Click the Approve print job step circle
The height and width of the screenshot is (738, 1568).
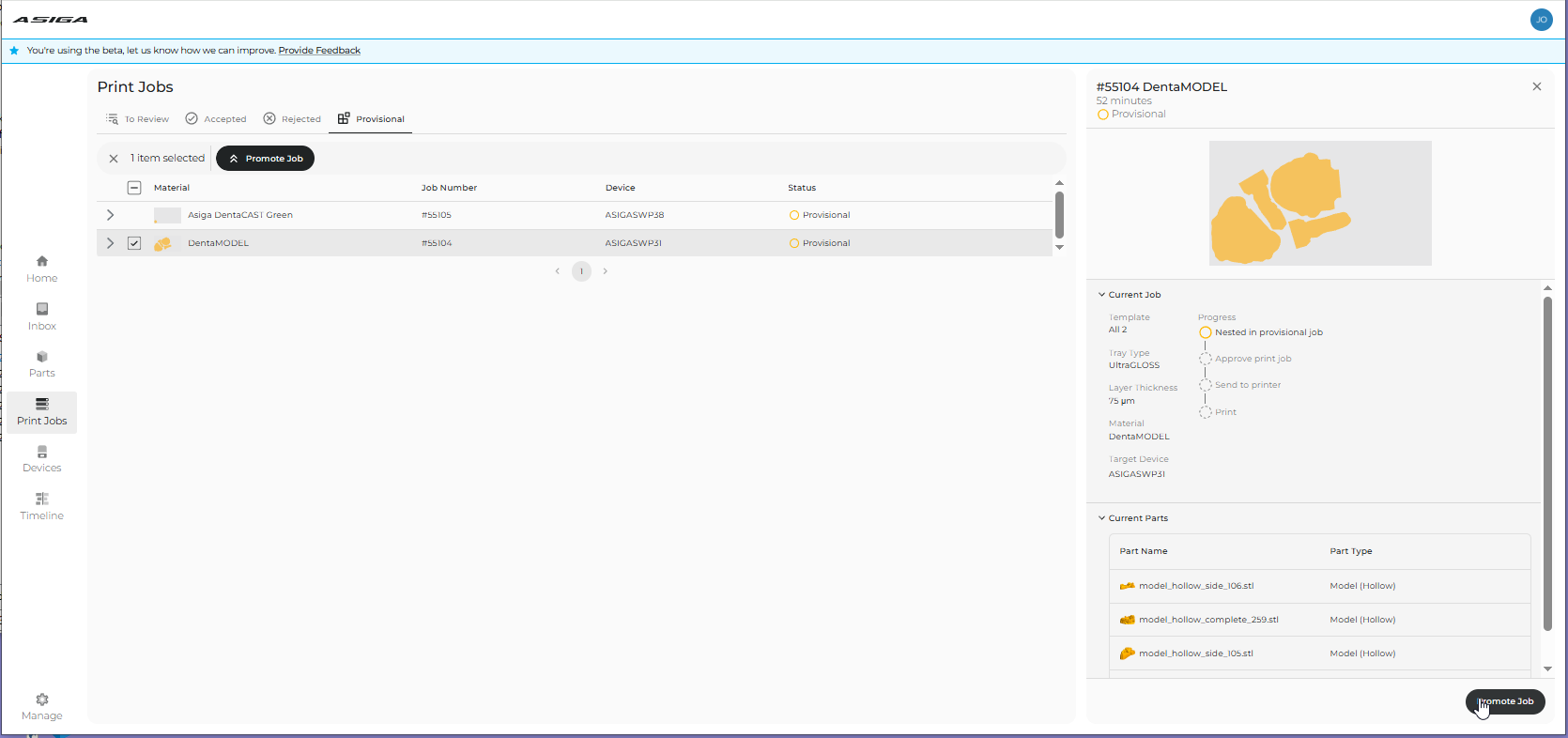tap(1206, 359)
